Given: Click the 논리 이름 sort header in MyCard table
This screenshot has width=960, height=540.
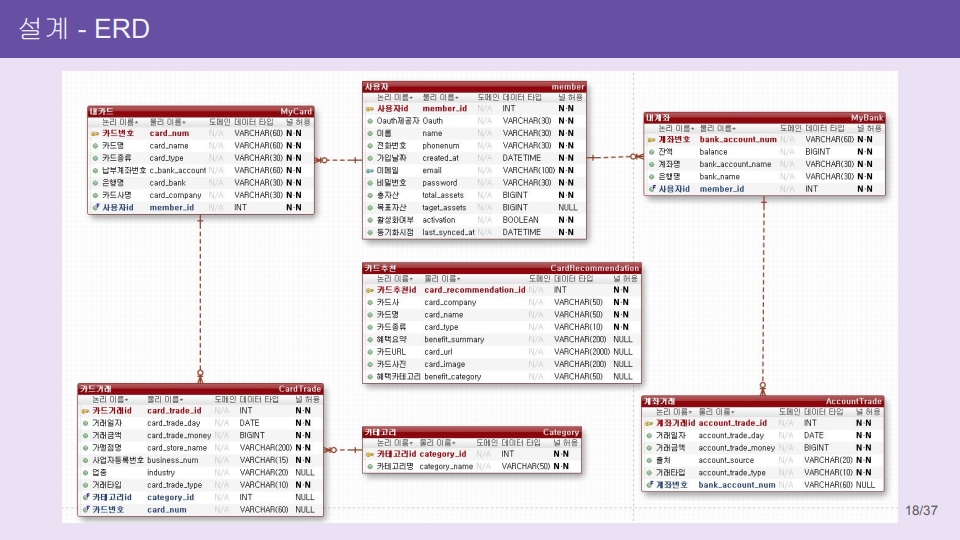Looking at the screenshot, I should 121,122.
